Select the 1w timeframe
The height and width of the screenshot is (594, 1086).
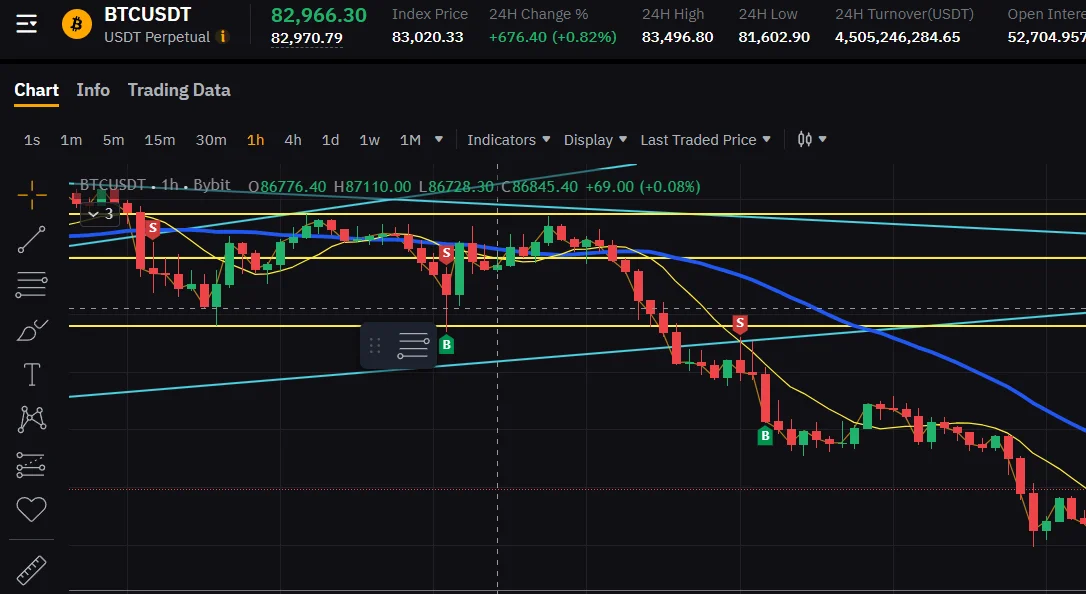[369, 140]
